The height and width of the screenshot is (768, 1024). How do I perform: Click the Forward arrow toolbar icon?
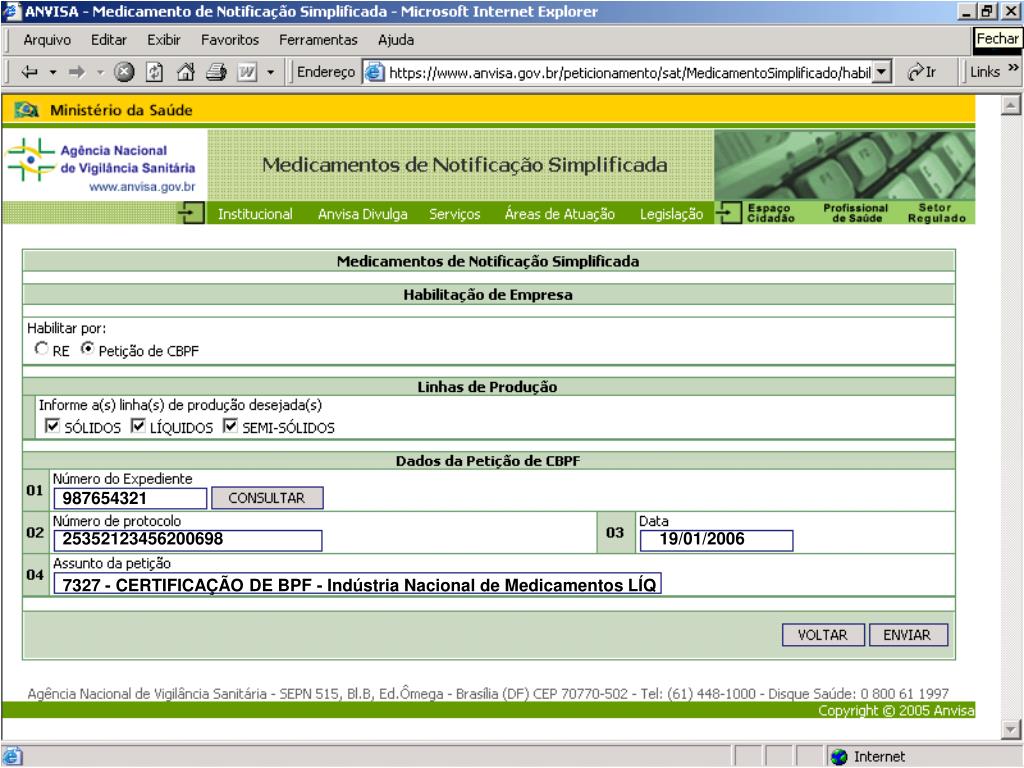(x=77, y=72)
